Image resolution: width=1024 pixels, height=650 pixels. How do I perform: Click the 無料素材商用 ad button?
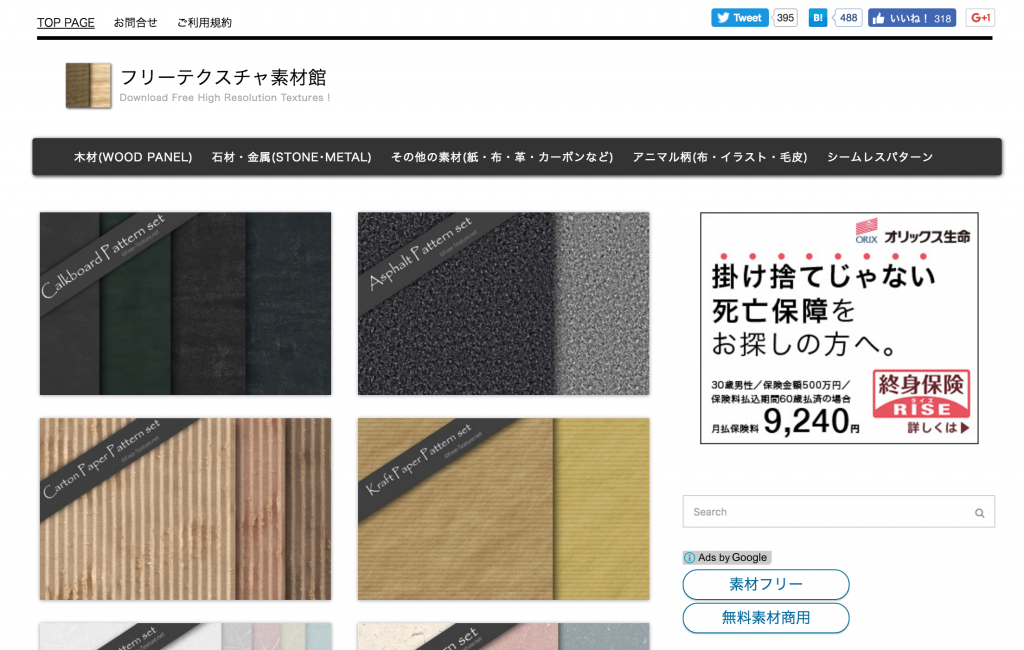point(766,618)
